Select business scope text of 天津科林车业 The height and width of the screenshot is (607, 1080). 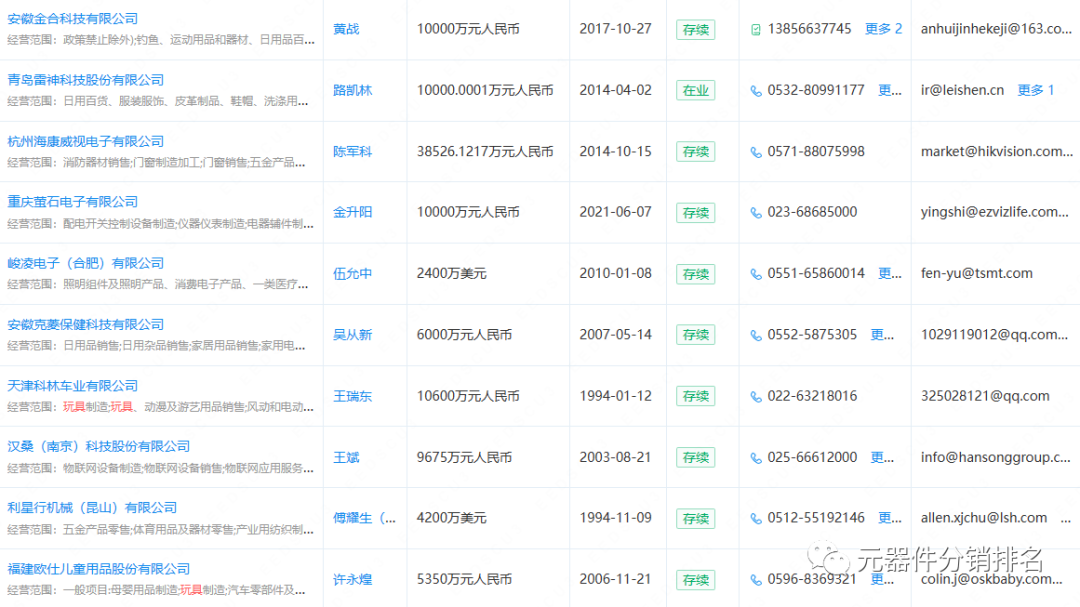(x=160, y=407)
